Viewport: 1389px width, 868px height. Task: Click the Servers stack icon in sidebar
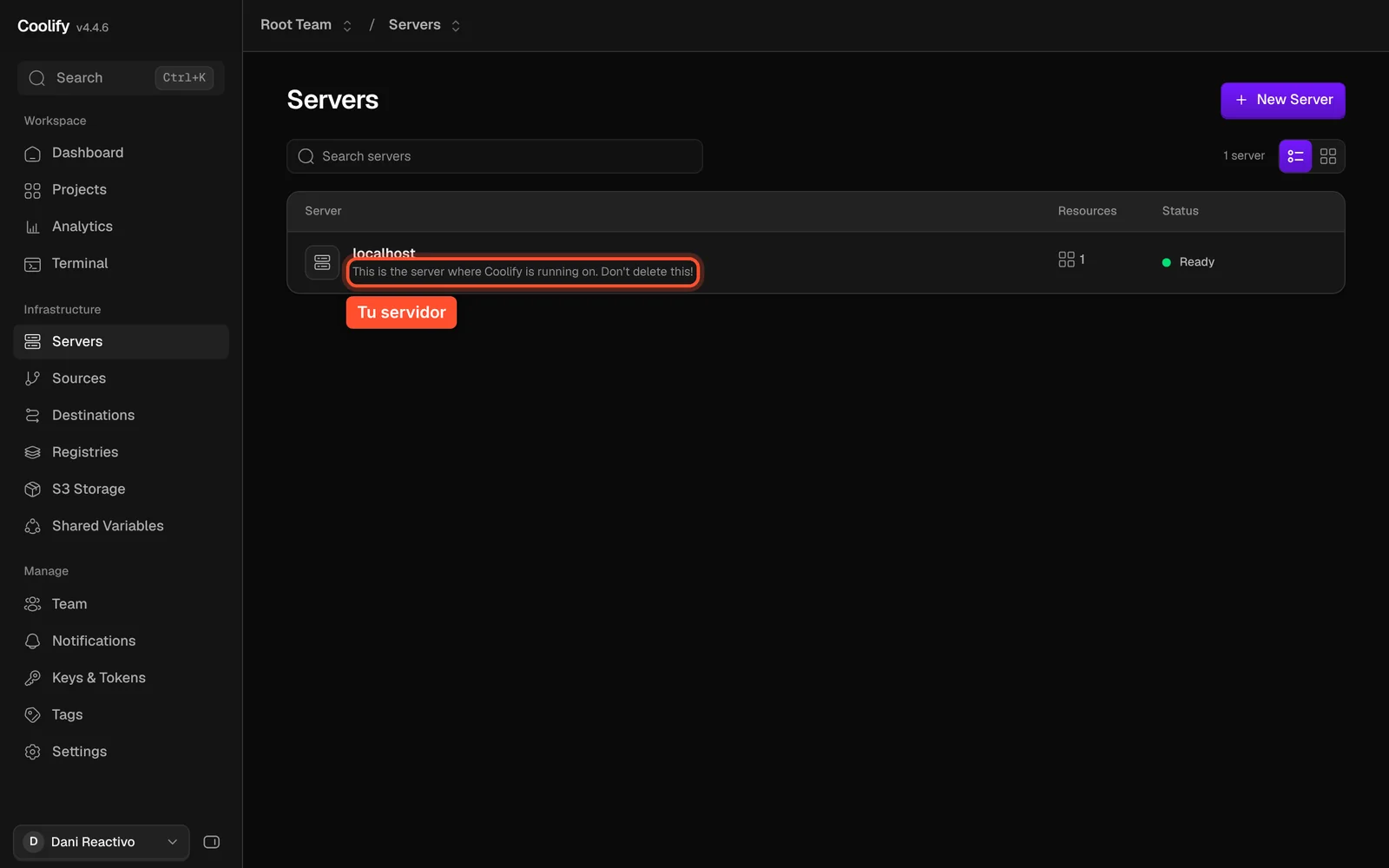32,342
